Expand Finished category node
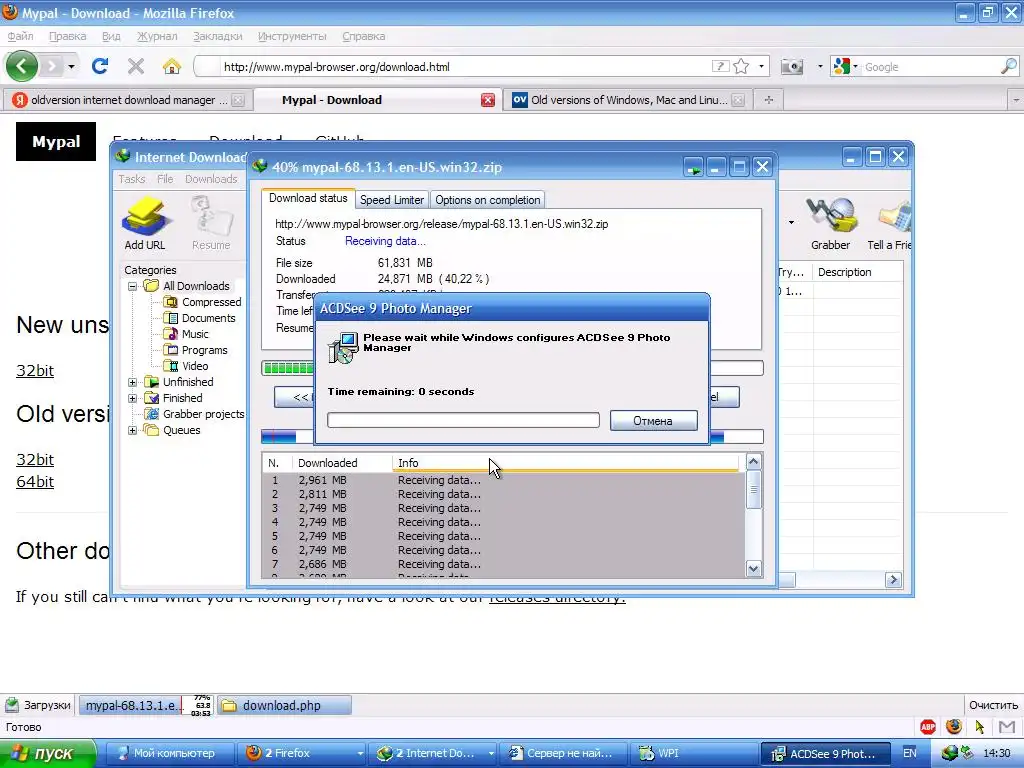 pos(133,398)
